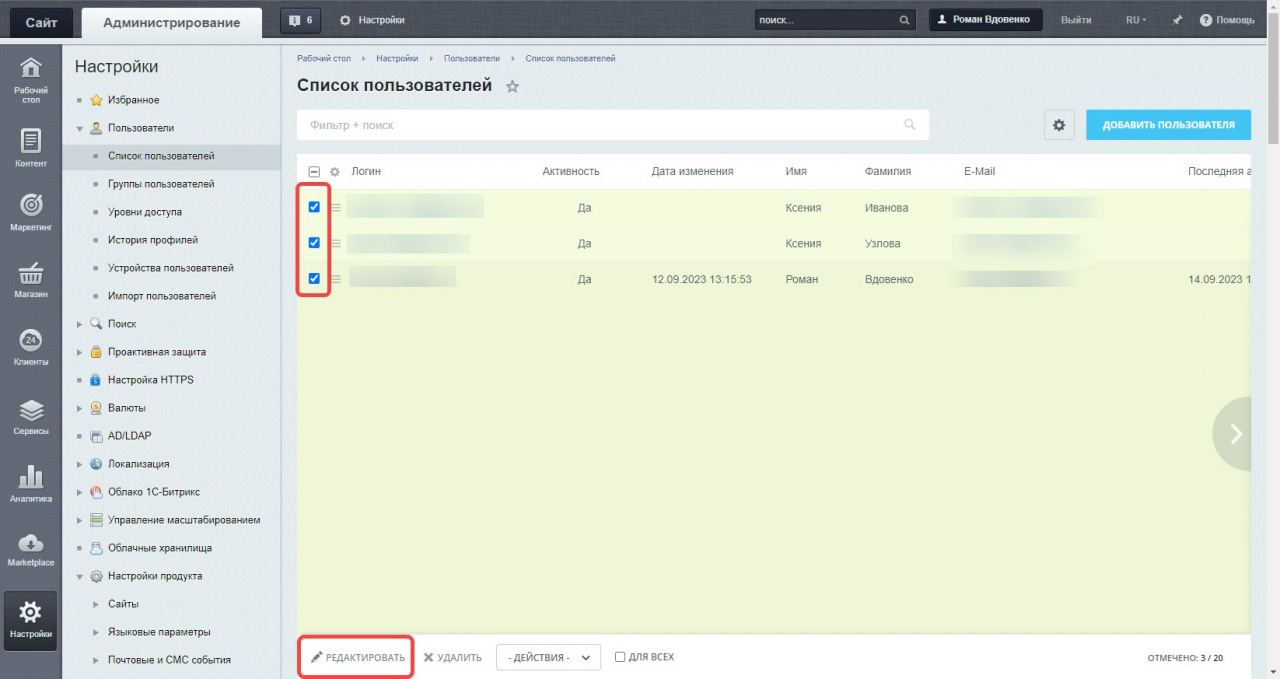1280x679 pixels.
Task: Expand the Облако 1С-Битрикс tree node
Action: (x=80, y=492)
